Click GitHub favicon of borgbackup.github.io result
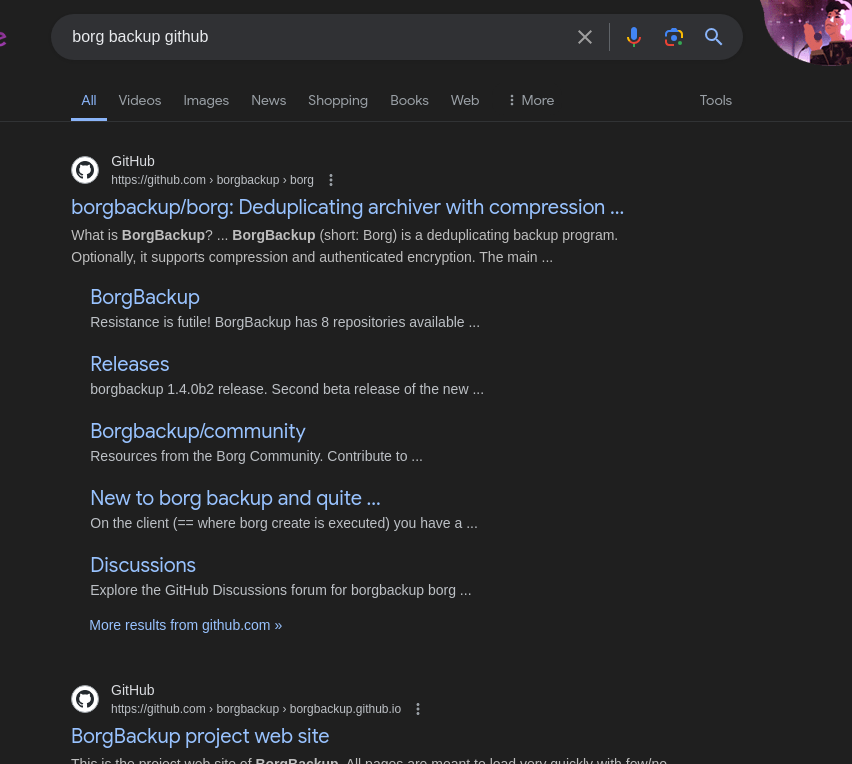 pyautogui.click(x=85, y=699)
